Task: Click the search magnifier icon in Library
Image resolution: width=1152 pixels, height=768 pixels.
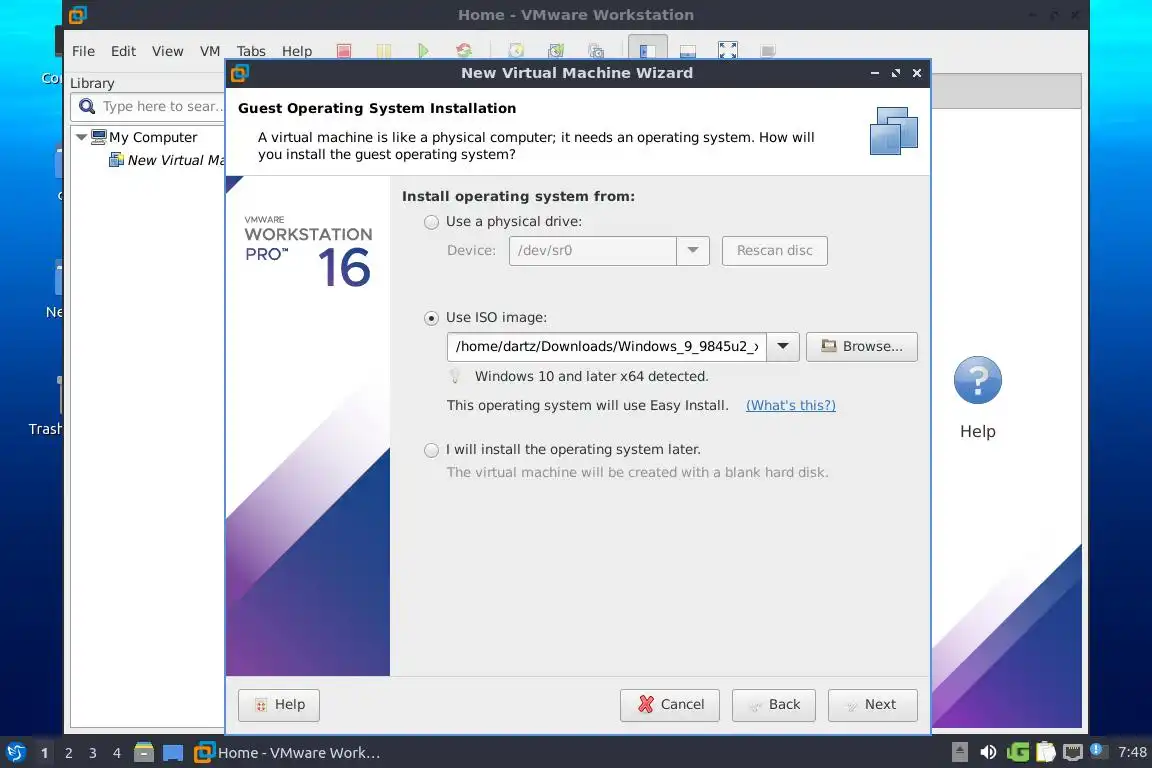Action: 87,107
